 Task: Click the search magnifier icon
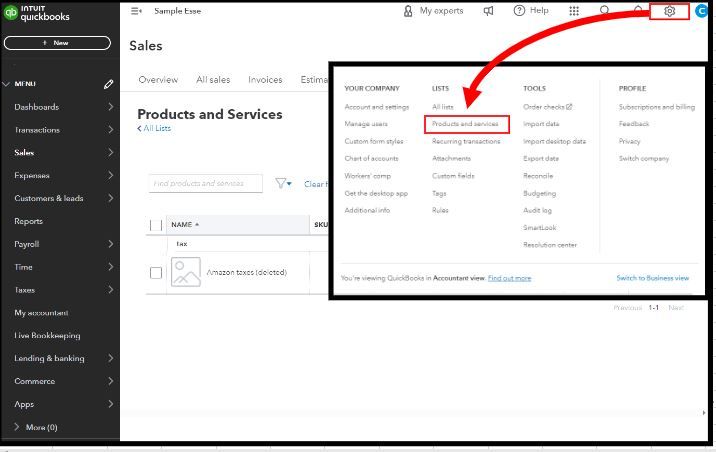coord(605,11)
